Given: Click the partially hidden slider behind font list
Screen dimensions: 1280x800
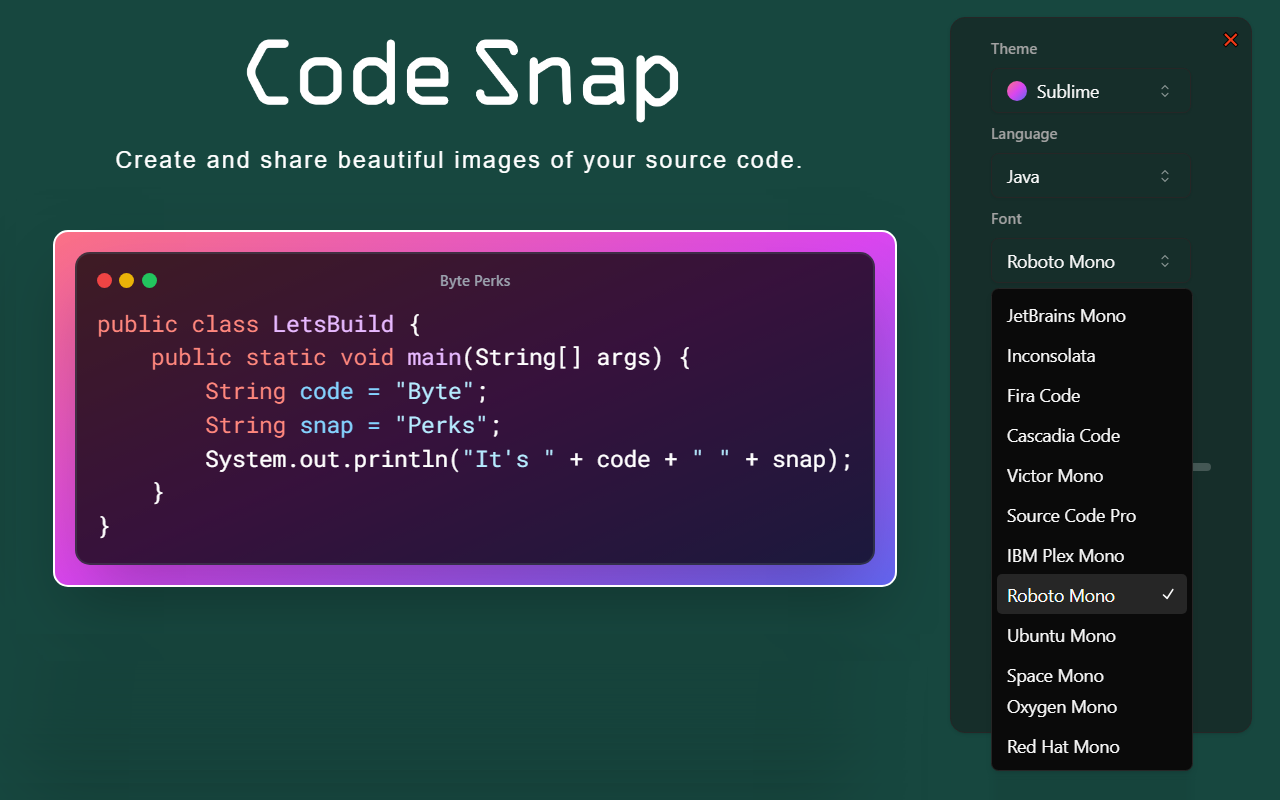Looking at the screenshot, I should pos(1201,467).
